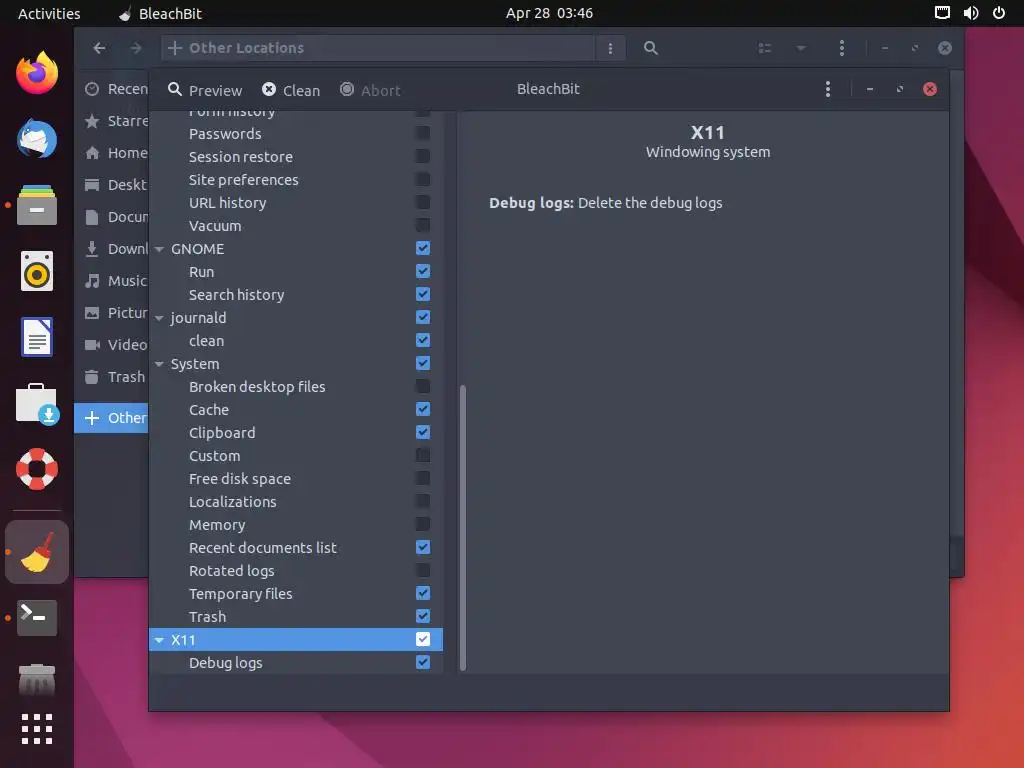Image resolution: width=1024 pixels, height=768 pixels.
Task: Open the Help lifebuoy icon
Action: (37, 469)
